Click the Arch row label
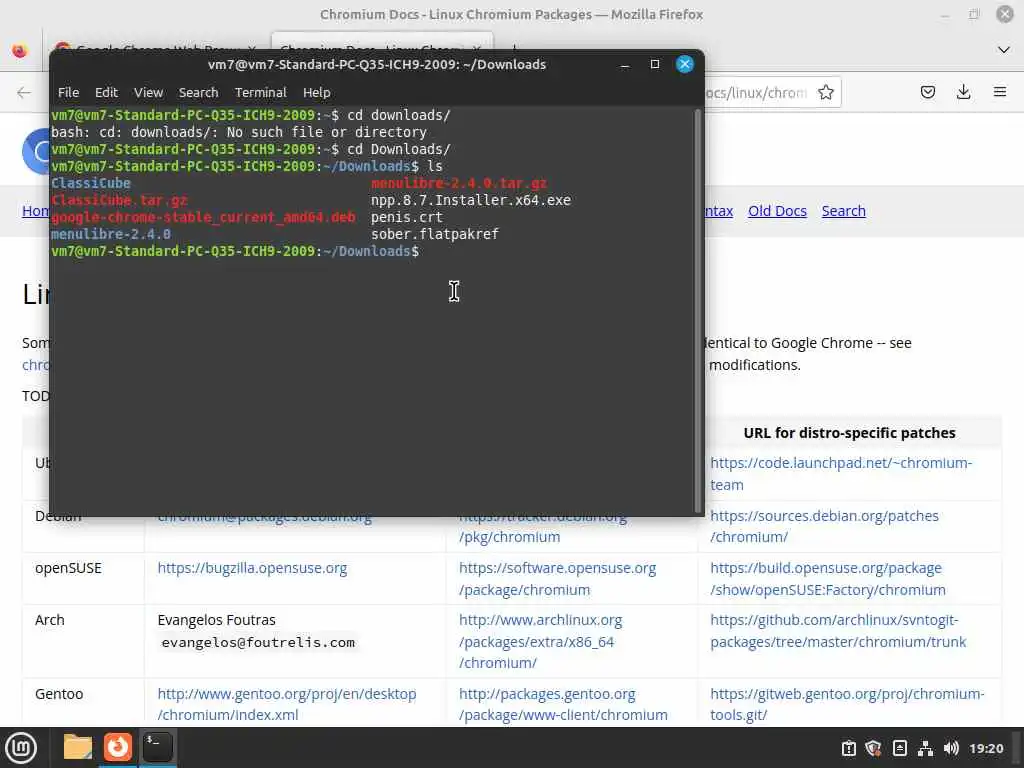This screenshot has height=768, width=1024. (x=50, y=620)
